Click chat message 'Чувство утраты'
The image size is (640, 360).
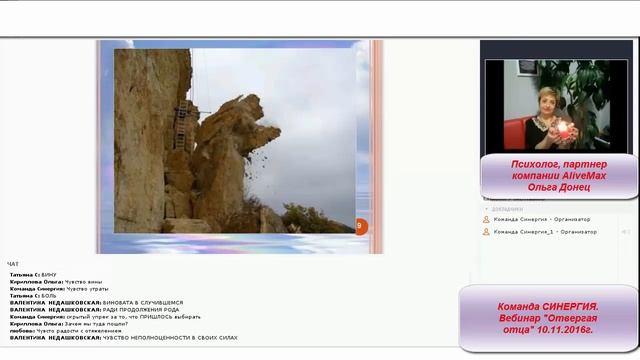59,289
